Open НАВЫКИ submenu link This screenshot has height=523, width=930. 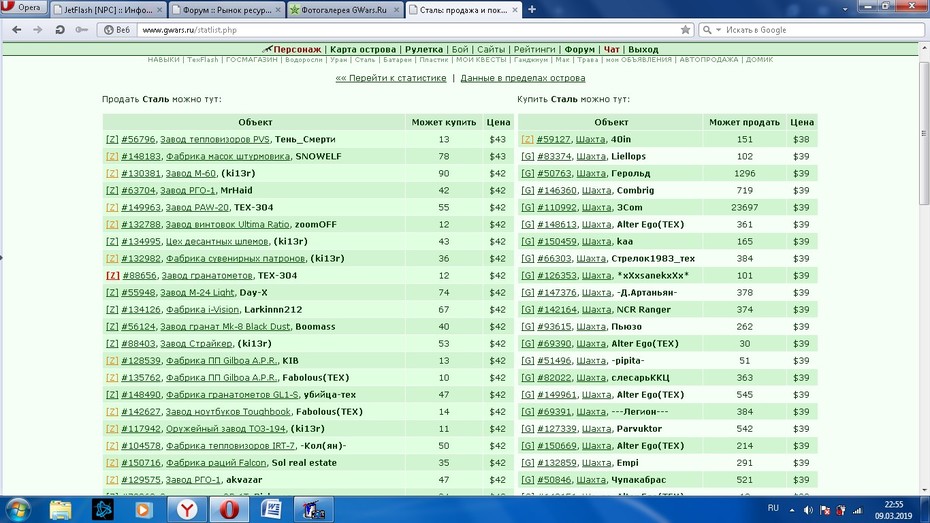pos(164,59)
